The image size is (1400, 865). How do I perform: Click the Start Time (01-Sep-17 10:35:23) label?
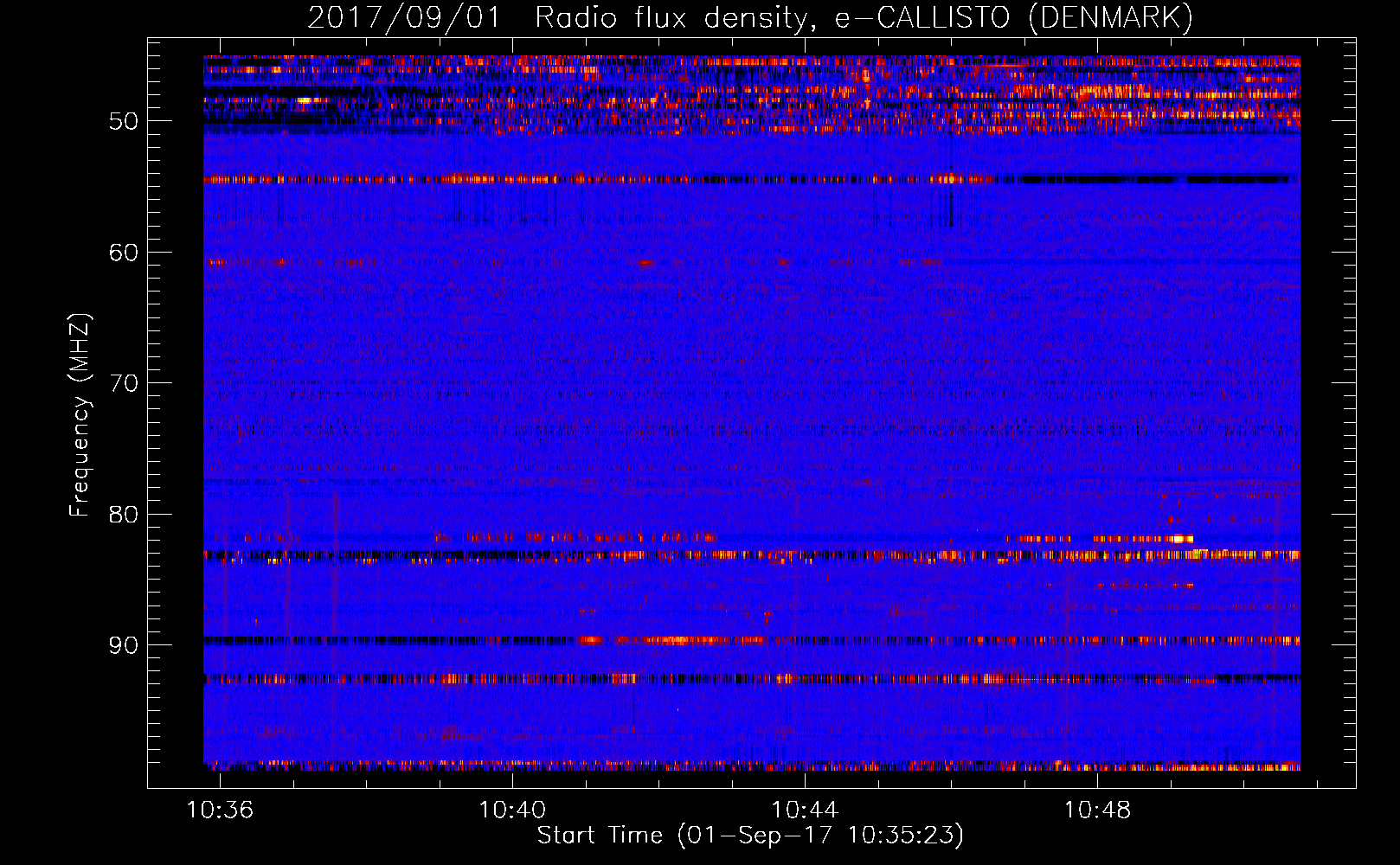pyautogui.click(x=750, y=836)
